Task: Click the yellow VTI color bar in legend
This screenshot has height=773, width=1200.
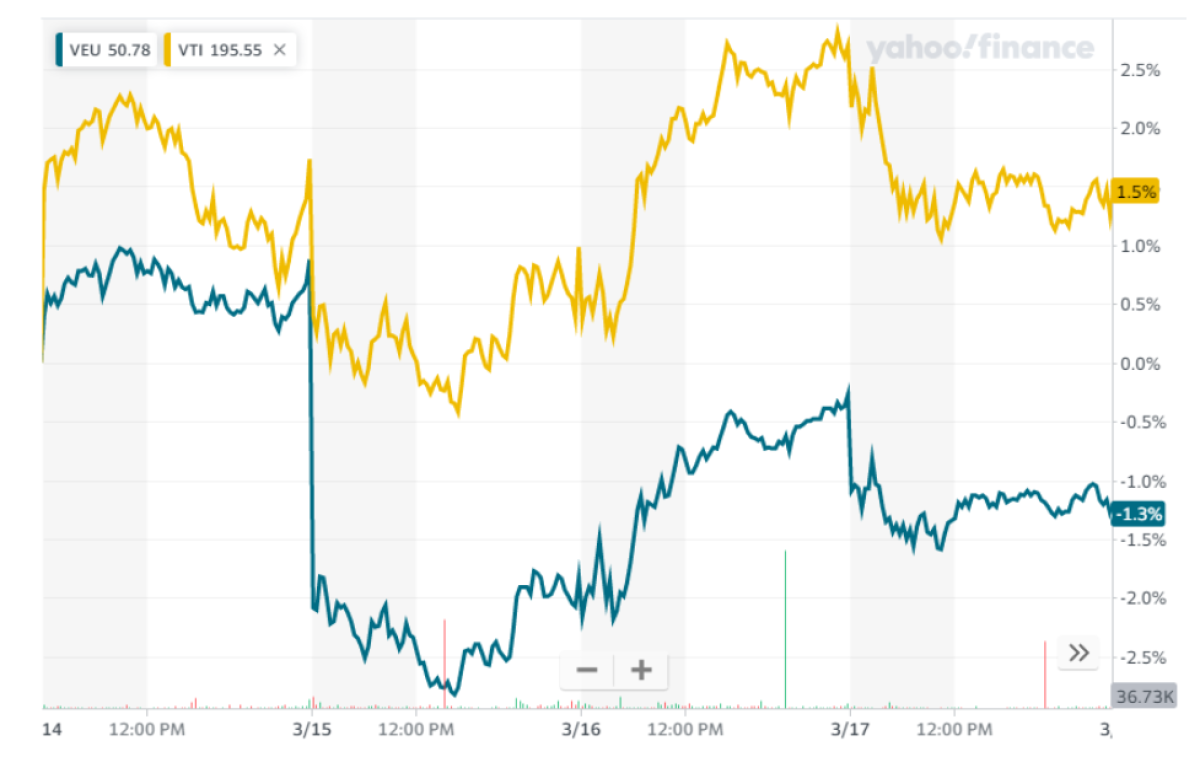Action: pos(169,49)
